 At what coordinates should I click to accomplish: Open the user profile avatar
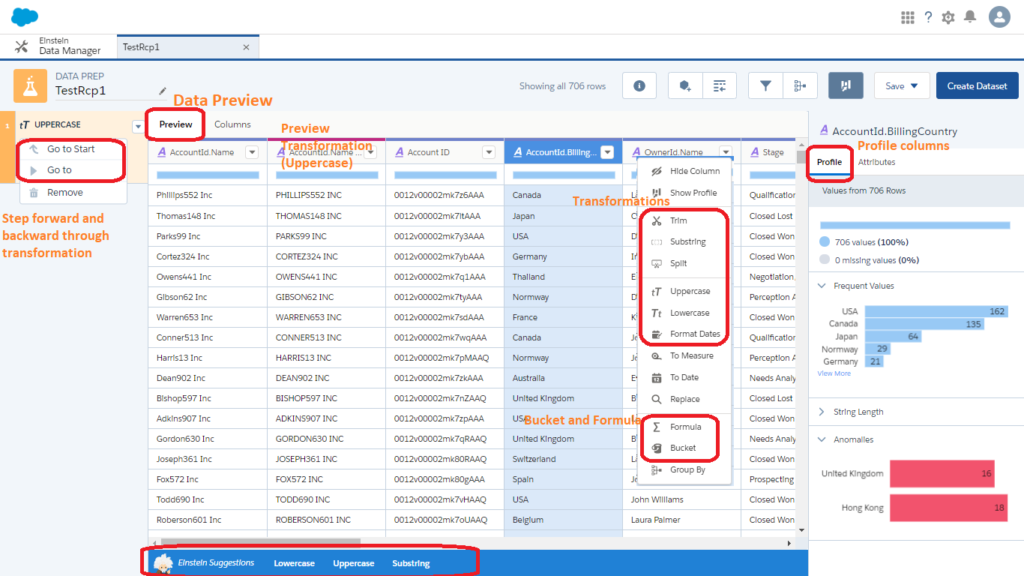pyautogui.click(x=999, y=17)
